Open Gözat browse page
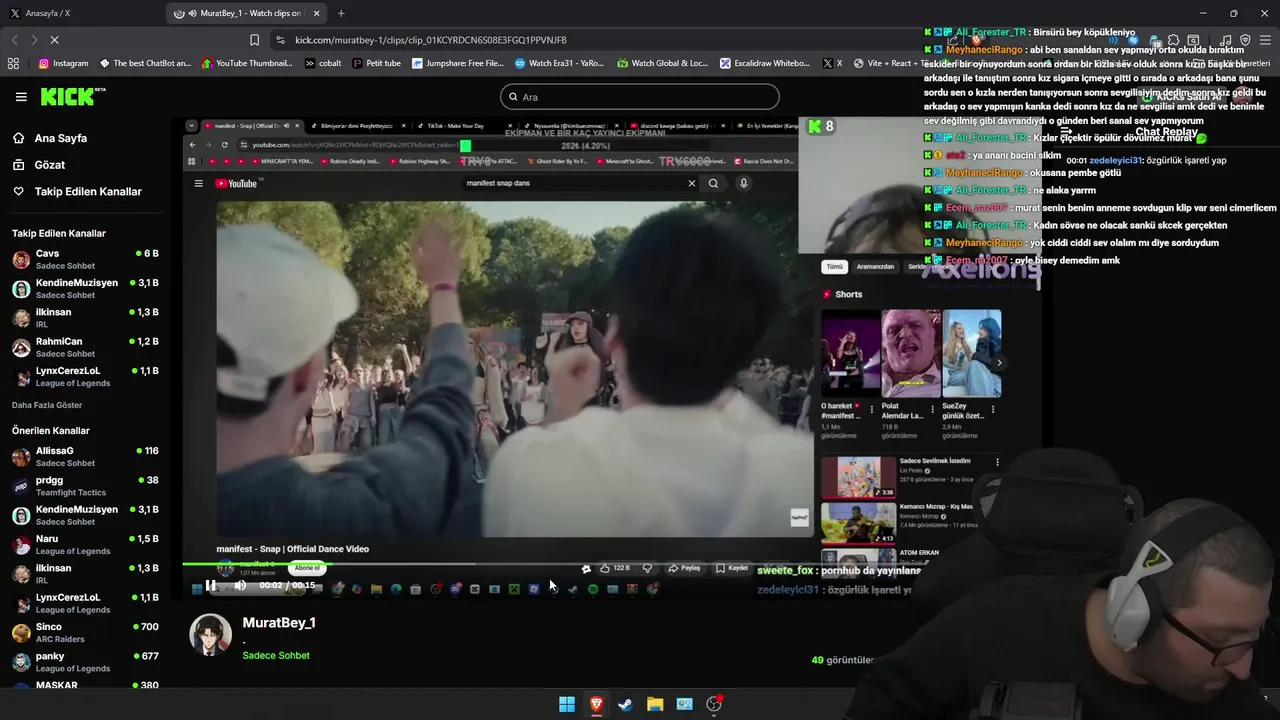Viewport: 1280px width, 720px height. [x=49, y=164]
